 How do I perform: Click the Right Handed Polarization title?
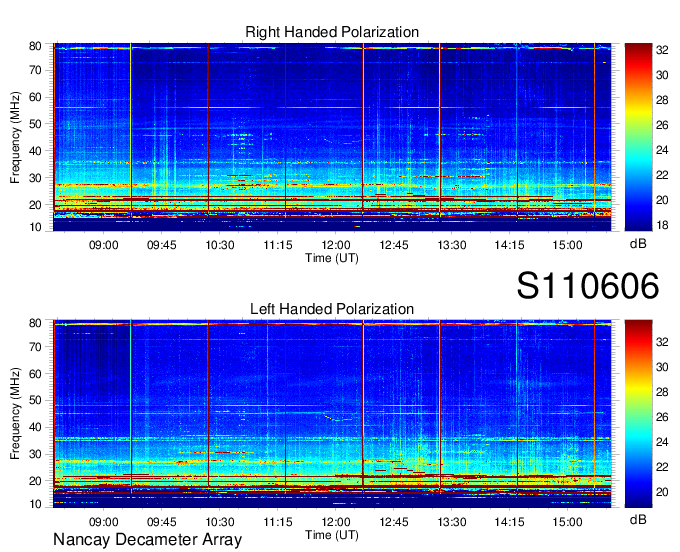click(332, 32)
